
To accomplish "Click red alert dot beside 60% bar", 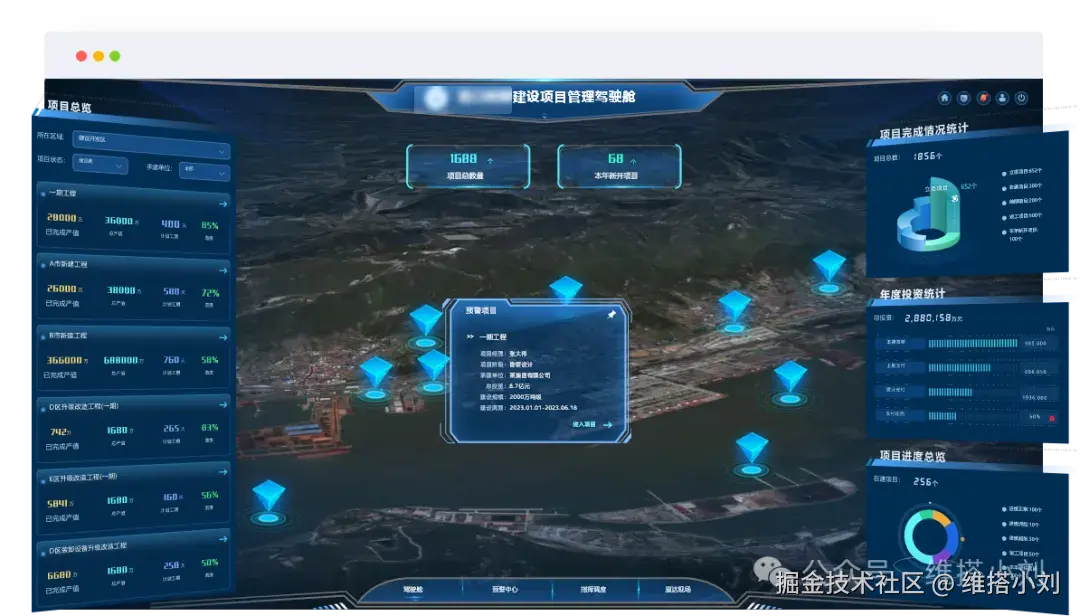I will [1052, 418].
